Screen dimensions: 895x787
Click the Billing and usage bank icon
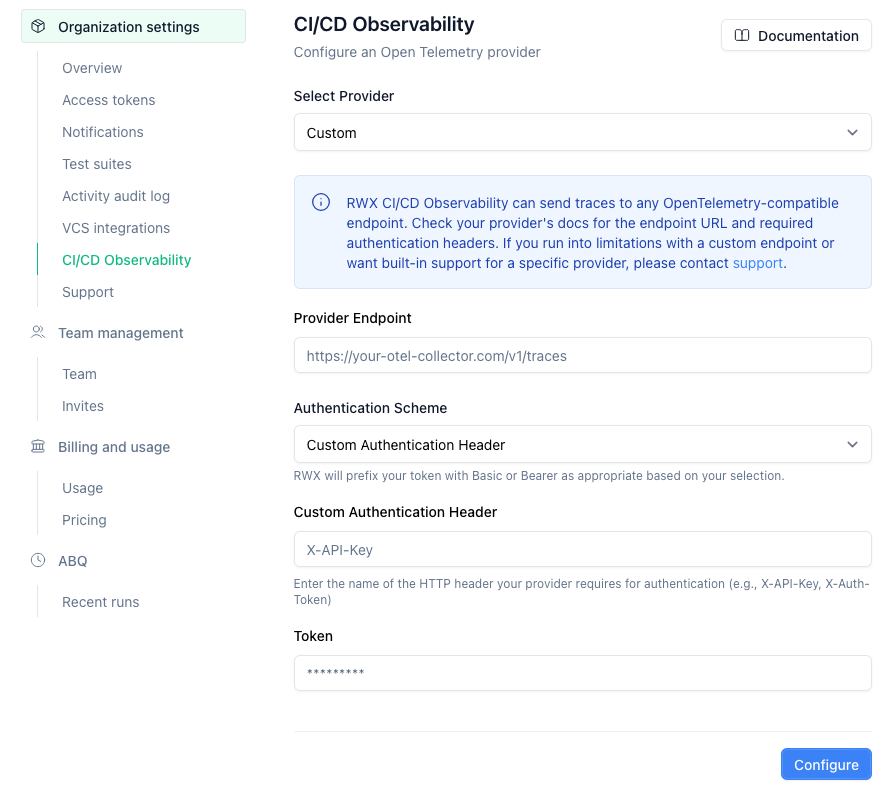(x=38, y=446)
